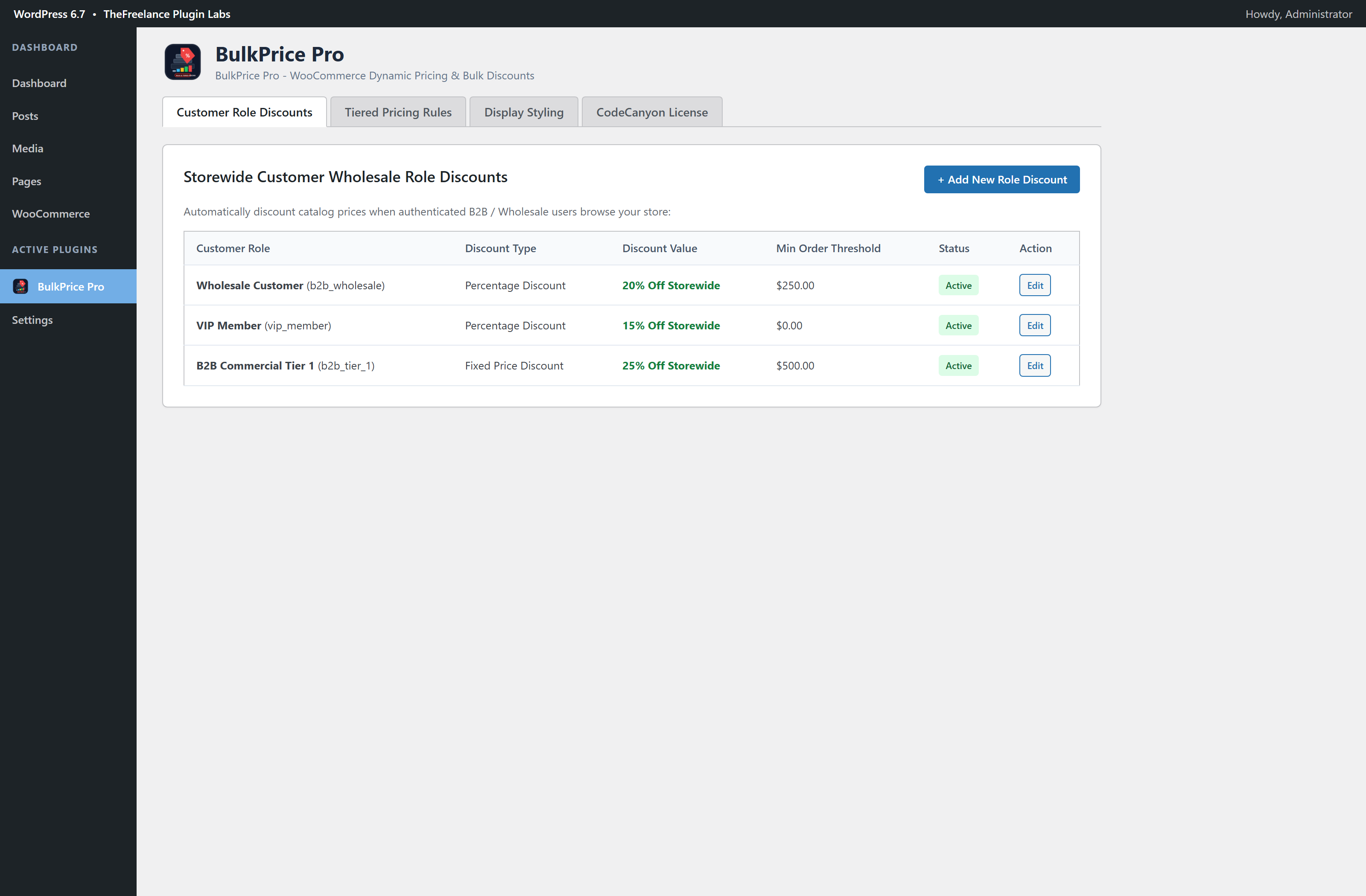This screenshot has width=1366, height=896.
Task: Click Storewide Customer Wholesale Role Discounts heading
Action: (345, 177)
